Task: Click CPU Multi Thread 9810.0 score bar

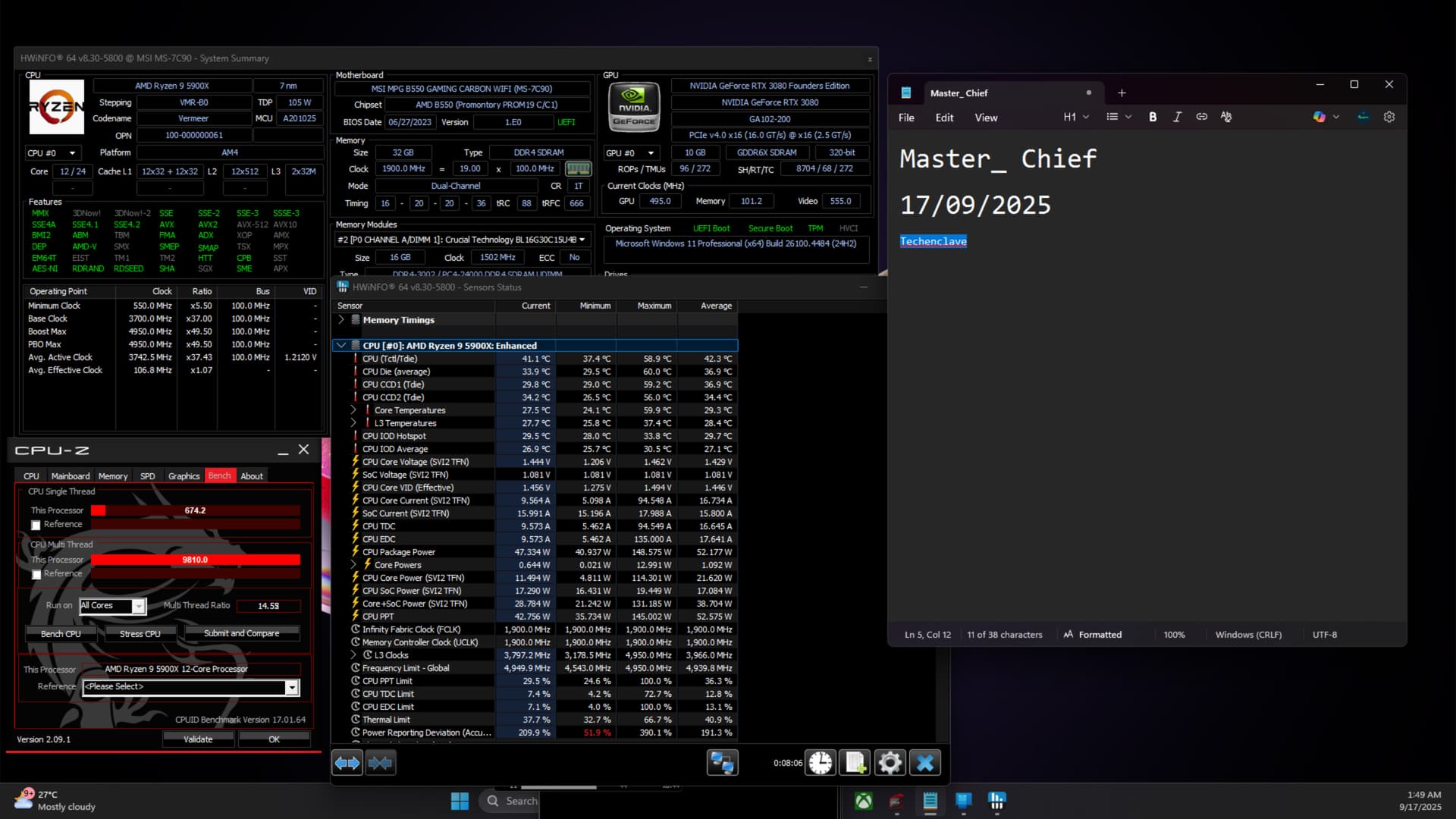Action: [x=196, y=560]
